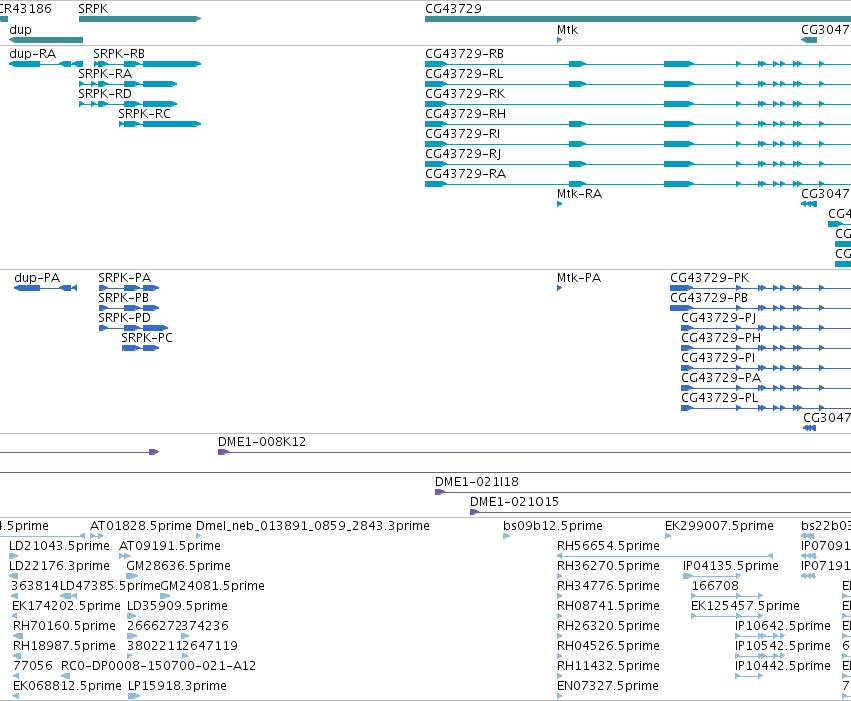Select EST bs09b12.5prime

pos(552,526)
